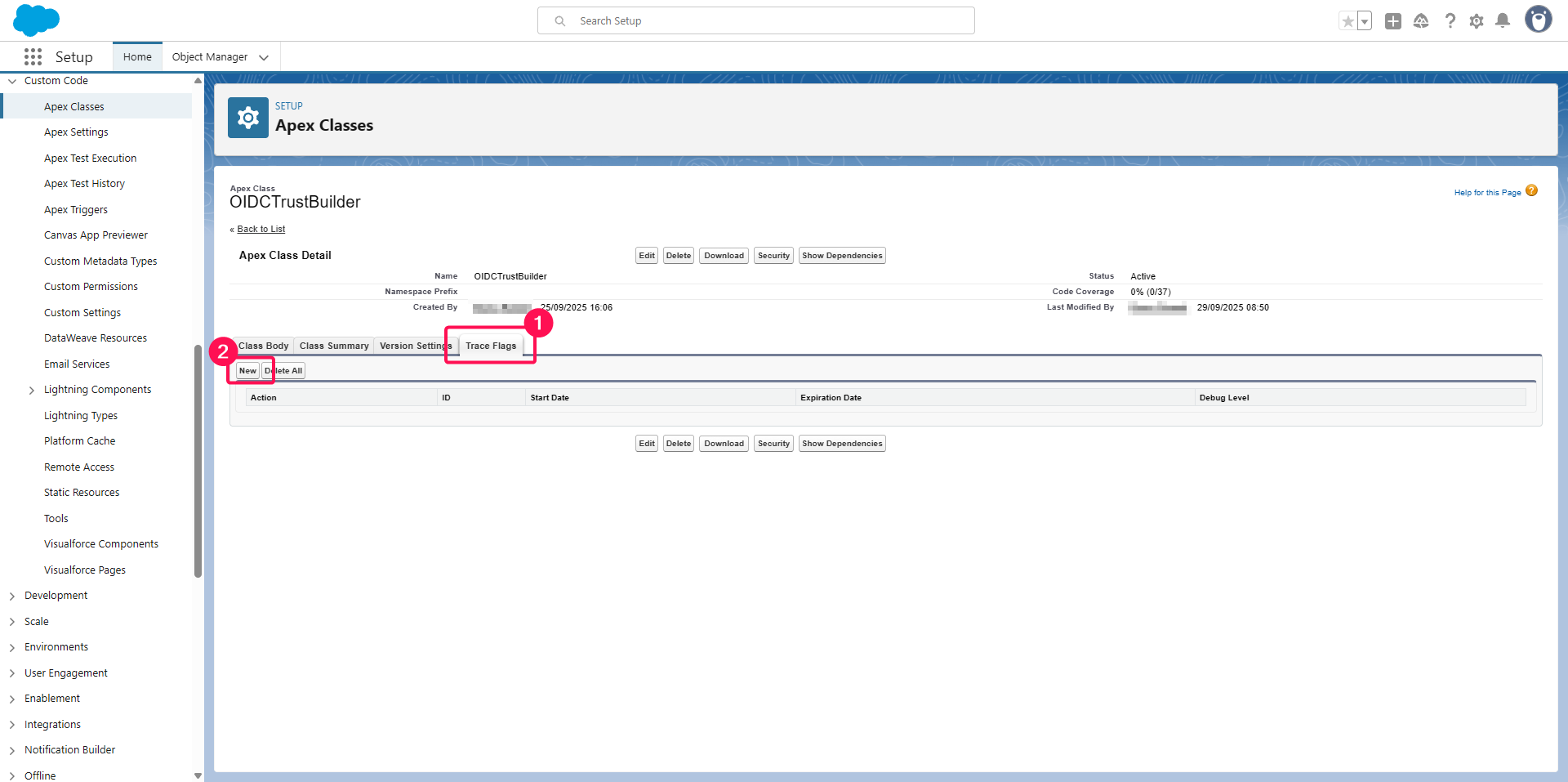Open the Global Actions plus icon
1568x782 pixels.
(x=1393, y=21)
